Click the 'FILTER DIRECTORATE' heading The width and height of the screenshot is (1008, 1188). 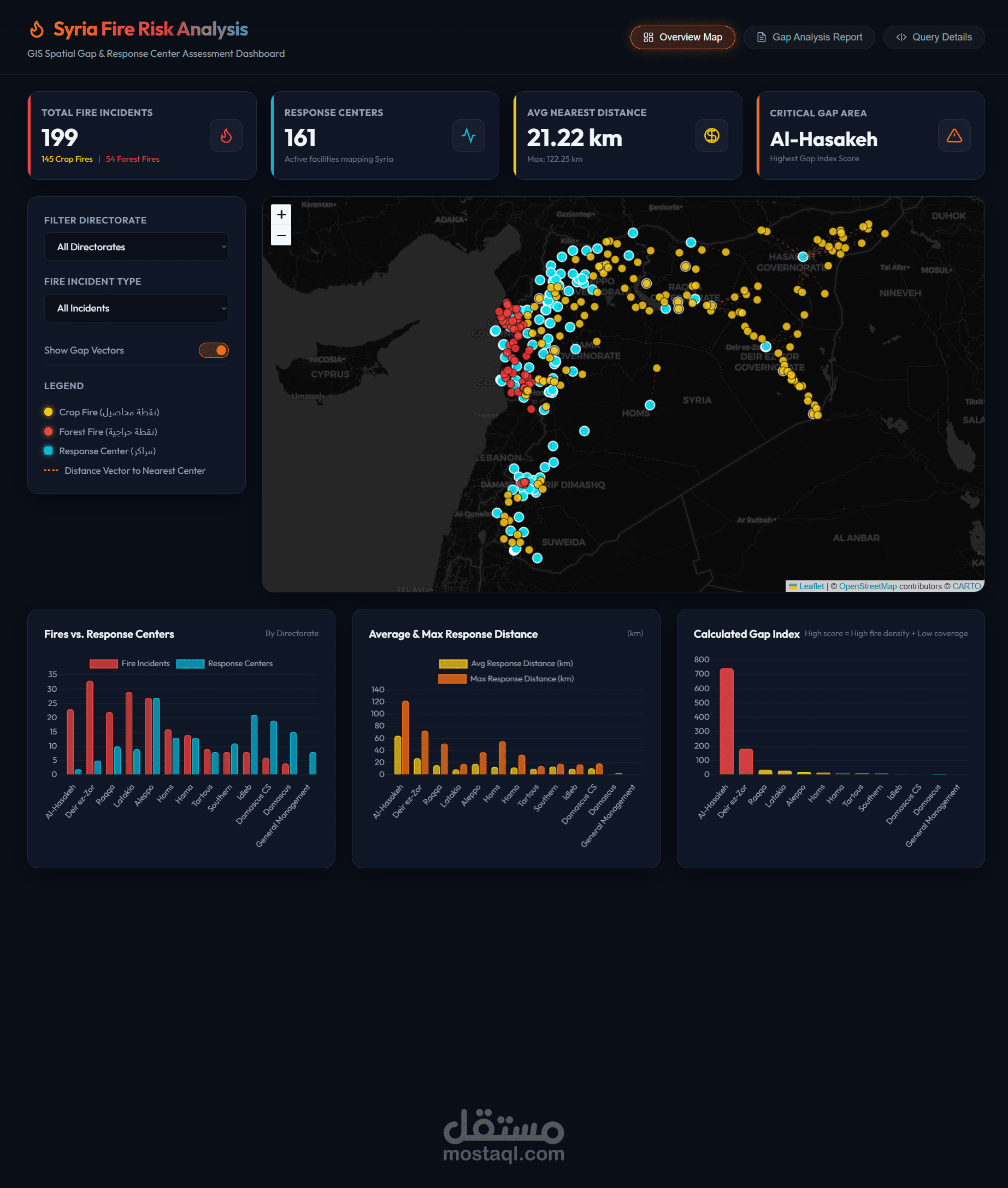(x=96, y=220)
